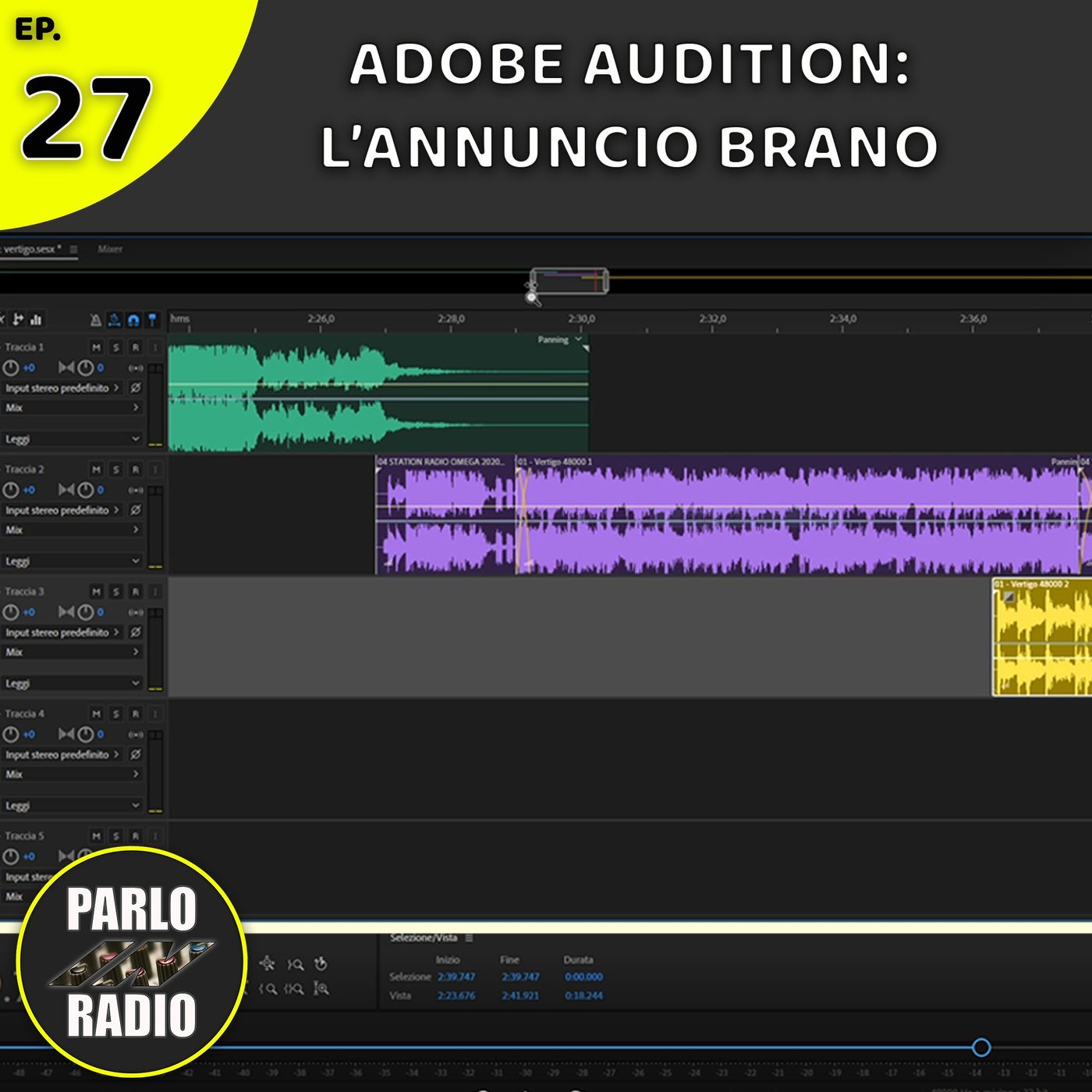The image size is (1092, 1092).
Task: Mute Traccia 2 with the M button
Action: [97, 470]
